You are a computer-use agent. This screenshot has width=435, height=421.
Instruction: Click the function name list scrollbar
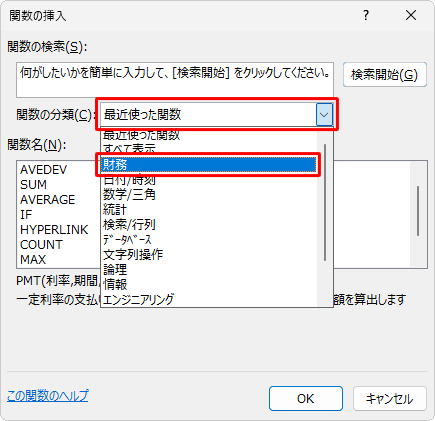coord(418,211)
